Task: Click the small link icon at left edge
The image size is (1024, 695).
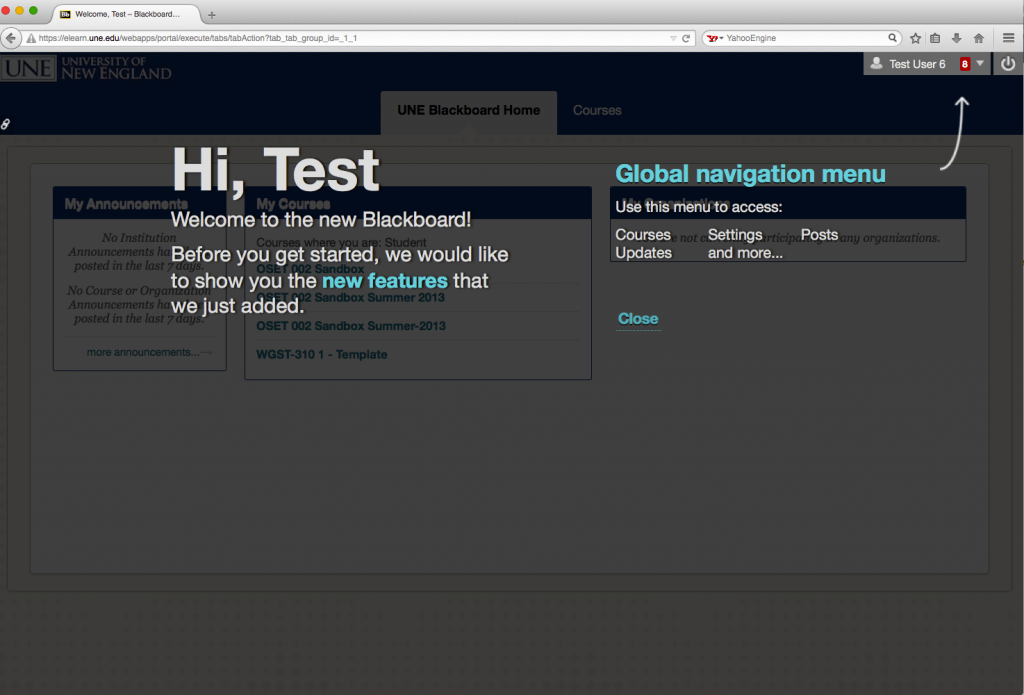Action: pos(5,123)
